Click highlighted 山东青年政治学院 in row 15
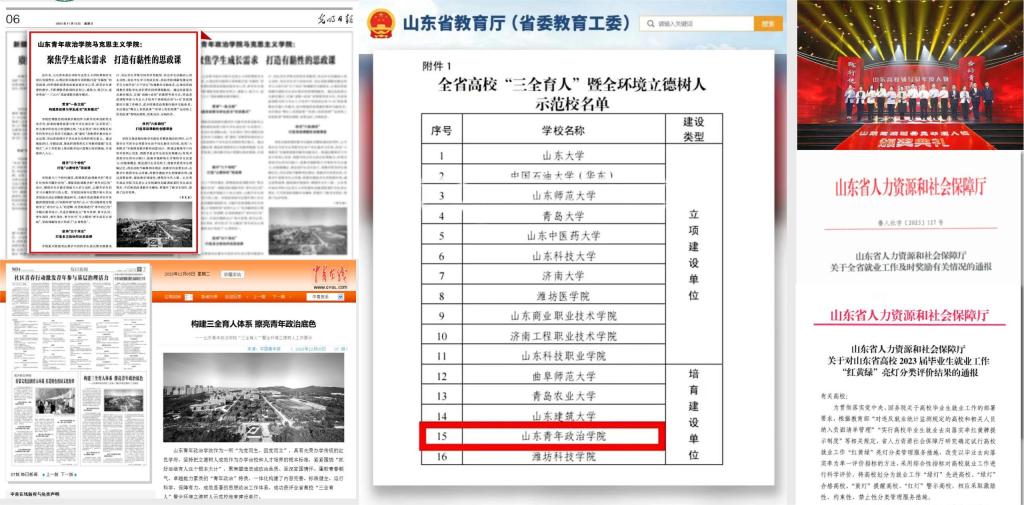 tap(563, 435)
